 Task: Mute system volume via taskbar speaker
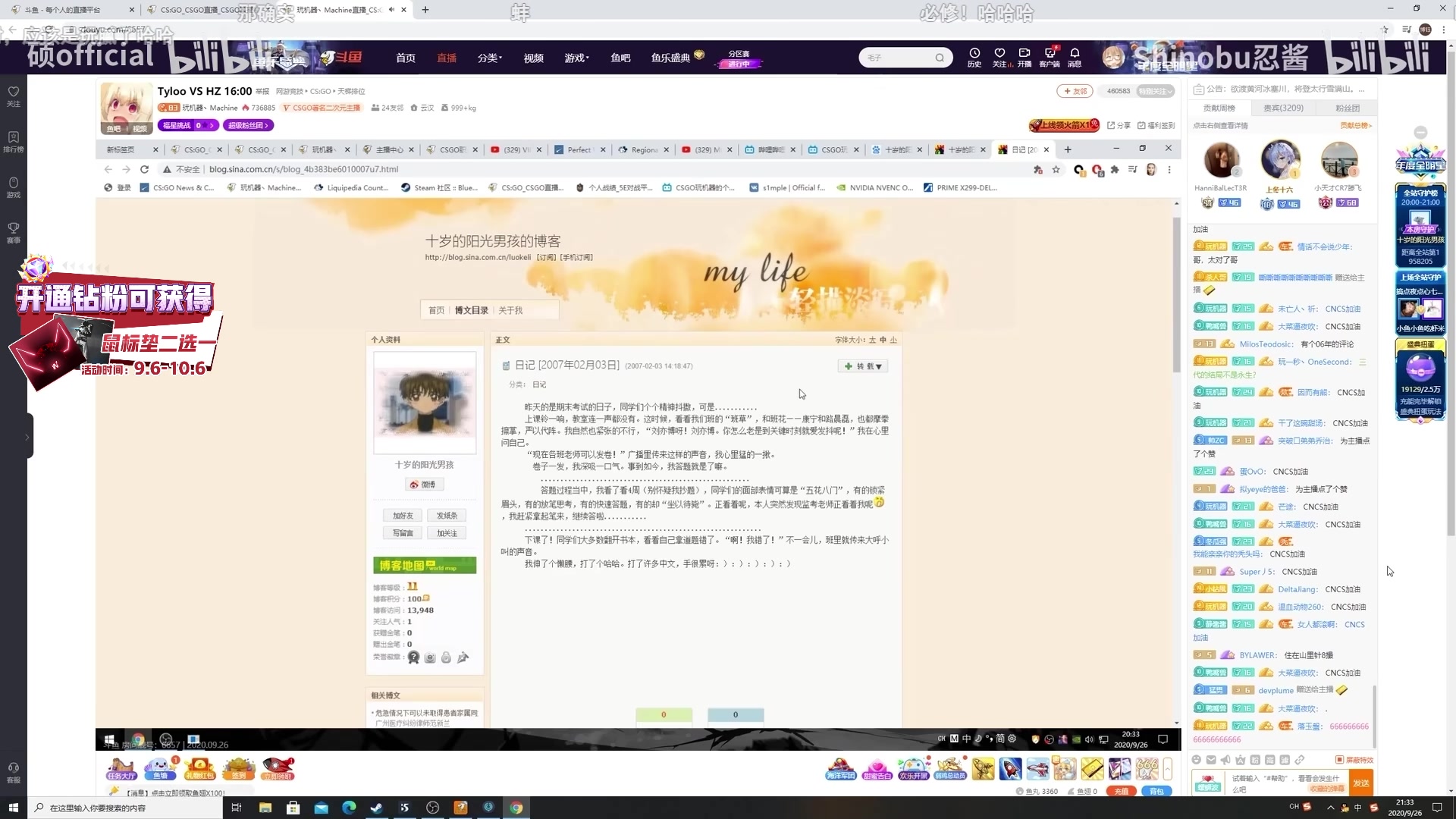coord(1090,739)
